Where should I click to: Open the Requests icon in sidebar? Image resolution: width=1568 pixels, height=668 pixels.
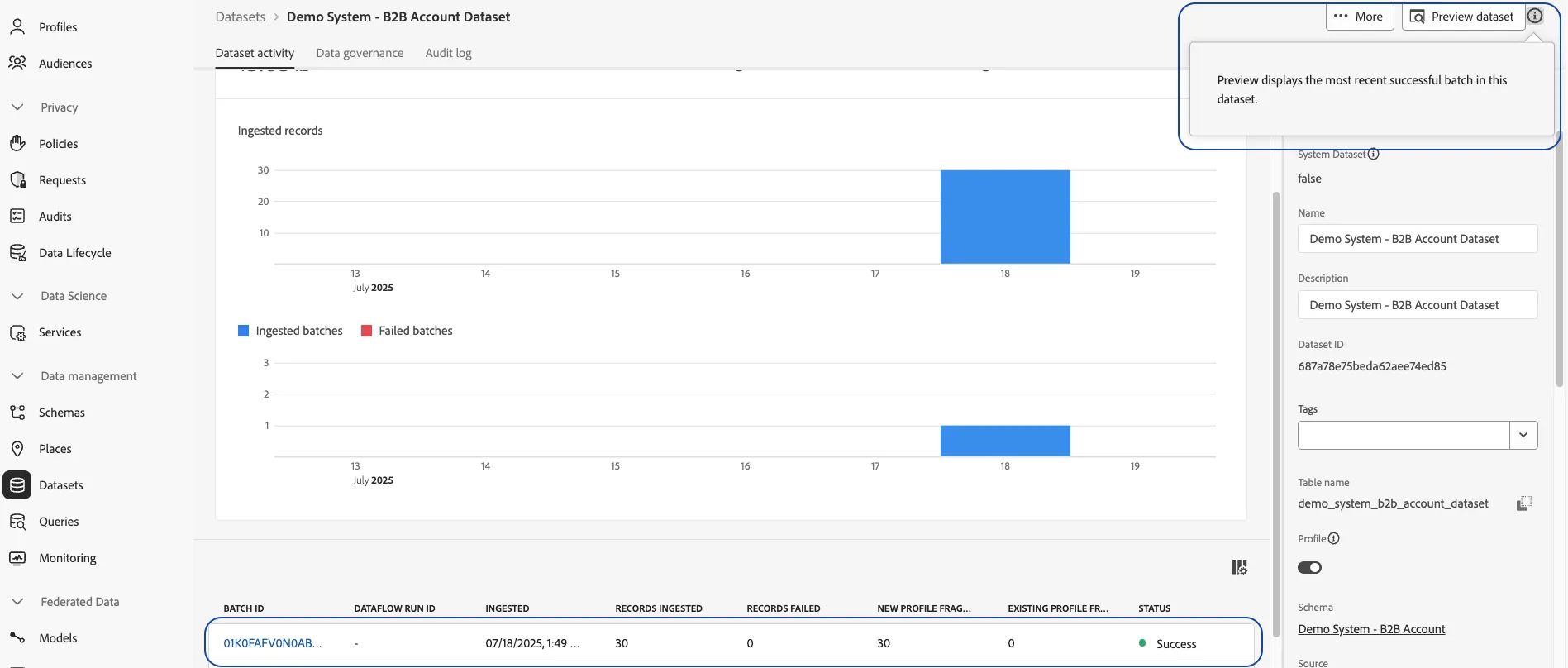point(17,179)
